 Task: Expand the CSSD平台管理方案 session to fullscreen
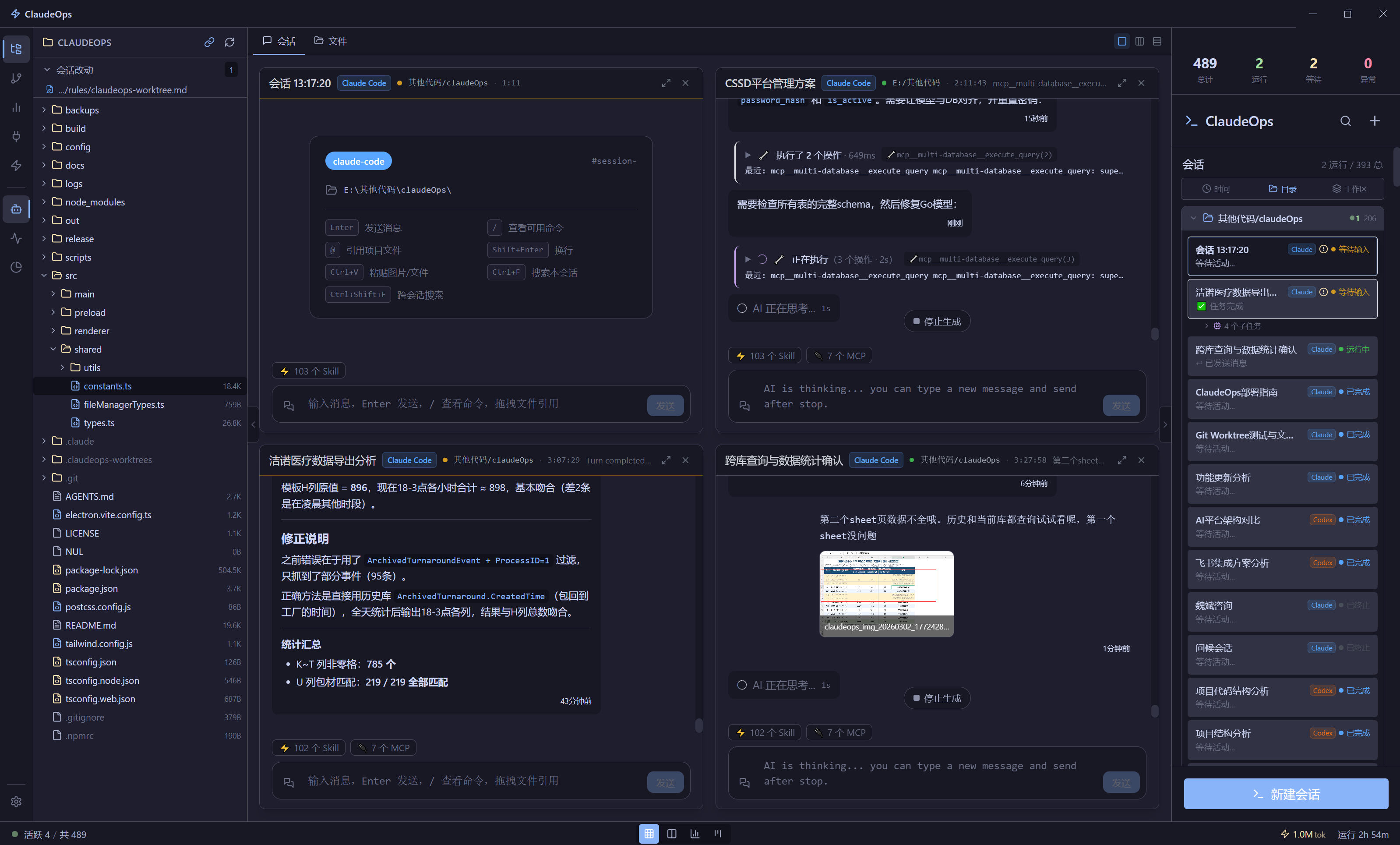(1121, 83)
